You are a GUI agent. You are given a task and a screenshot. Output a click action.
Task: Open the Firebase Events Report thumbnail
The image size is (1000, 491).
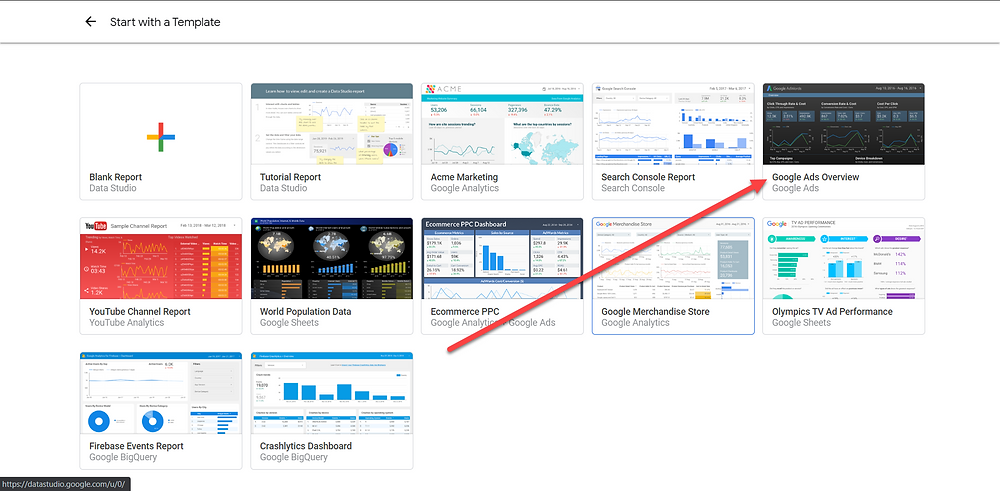tap(161, 393)
